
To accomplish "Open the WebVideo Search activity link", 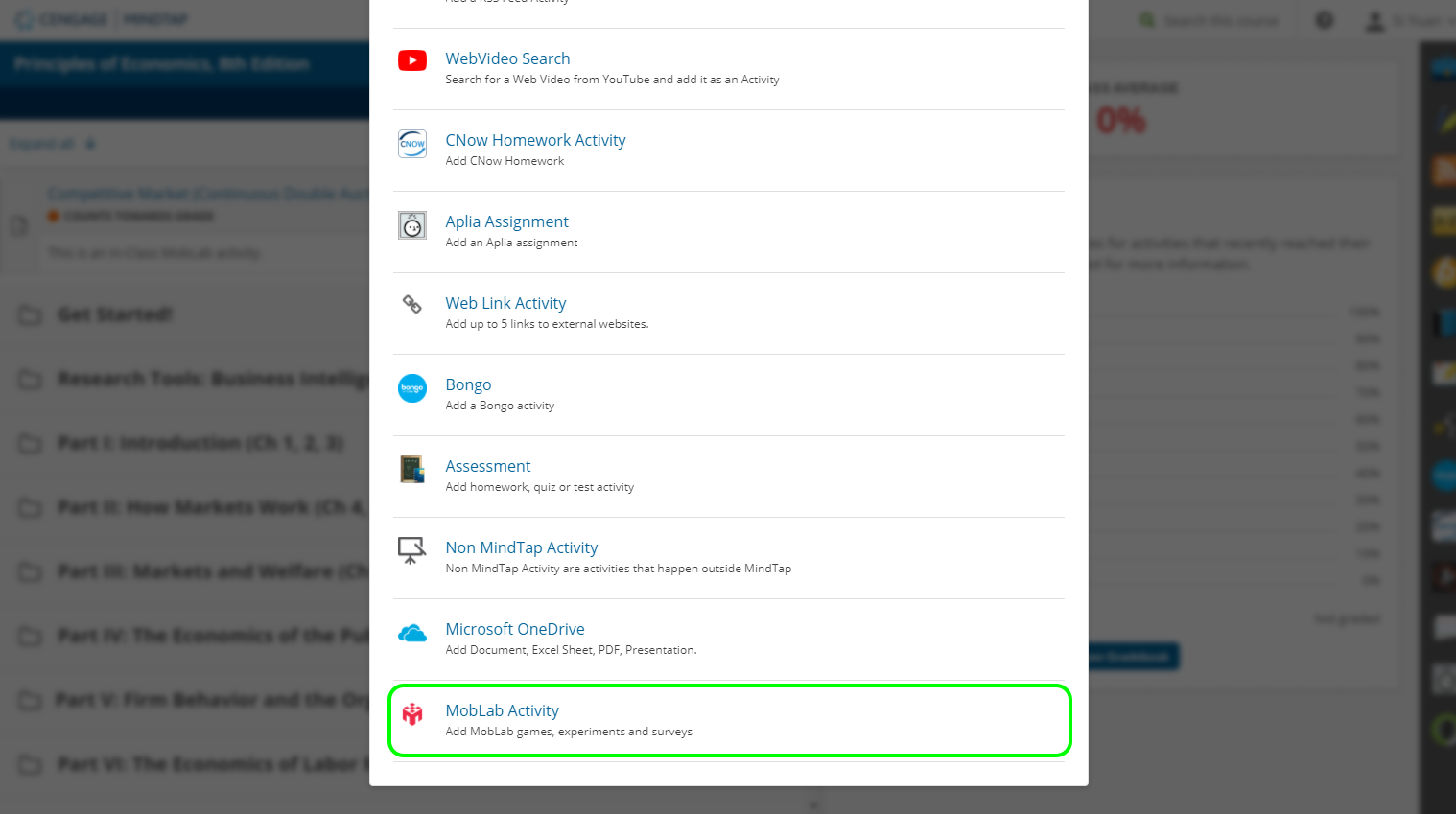I will click(507, 58).
